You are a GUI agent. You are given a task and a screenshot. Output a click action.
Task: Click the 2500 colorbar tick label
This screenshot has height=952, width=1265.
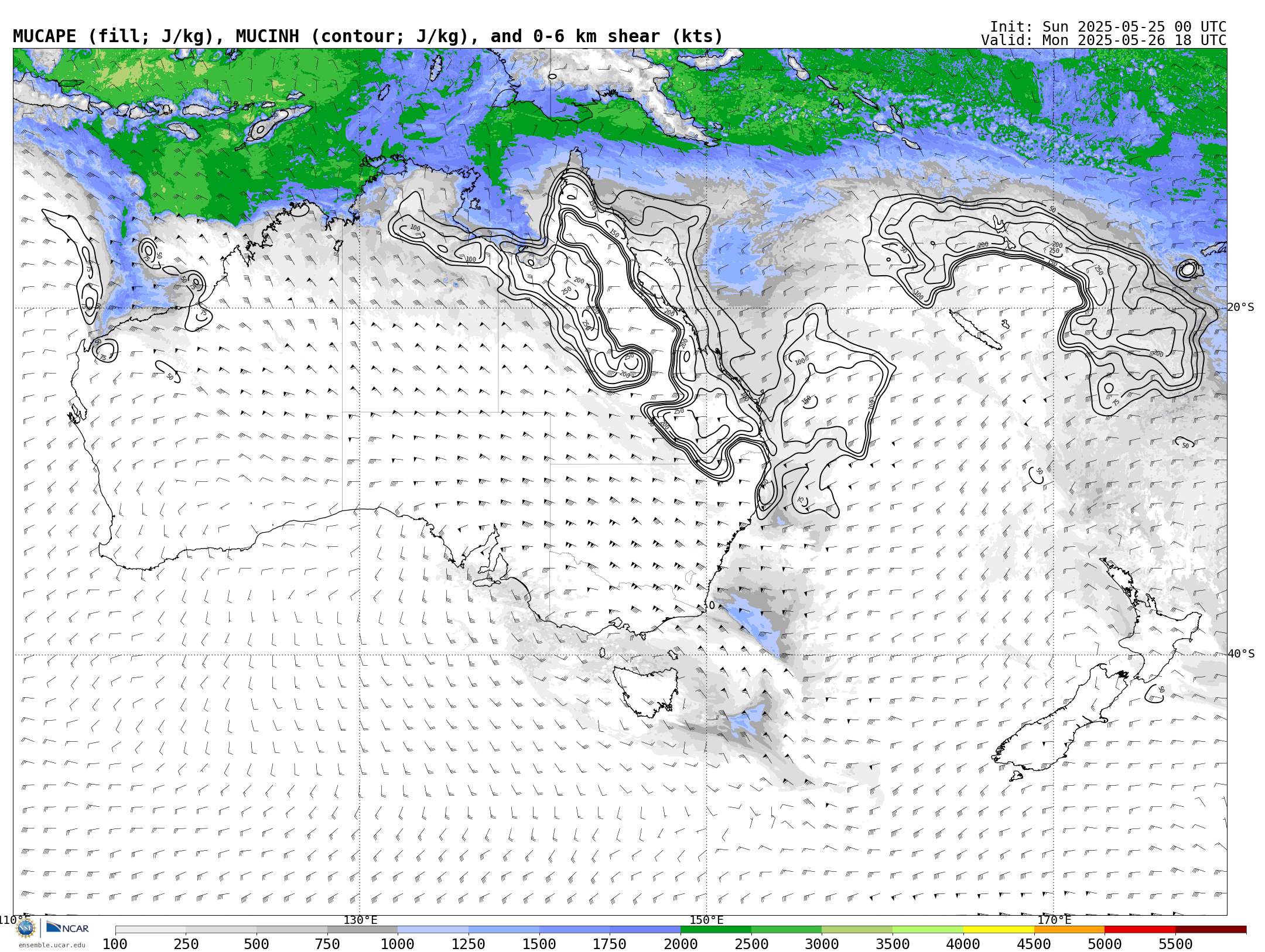(751, 944)
